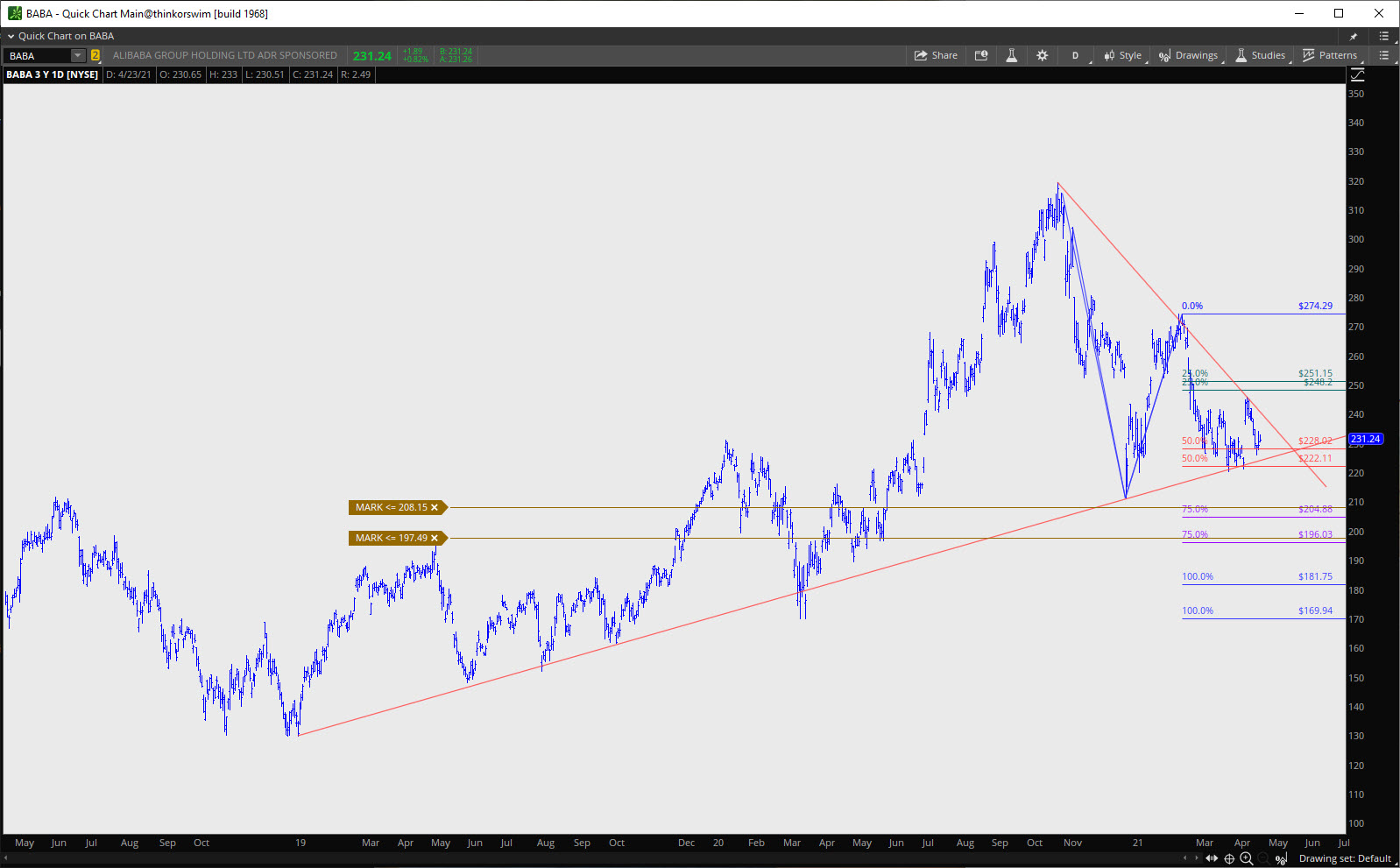Open the Style menu
The image size is (1400, 868).
point(1123,55)
